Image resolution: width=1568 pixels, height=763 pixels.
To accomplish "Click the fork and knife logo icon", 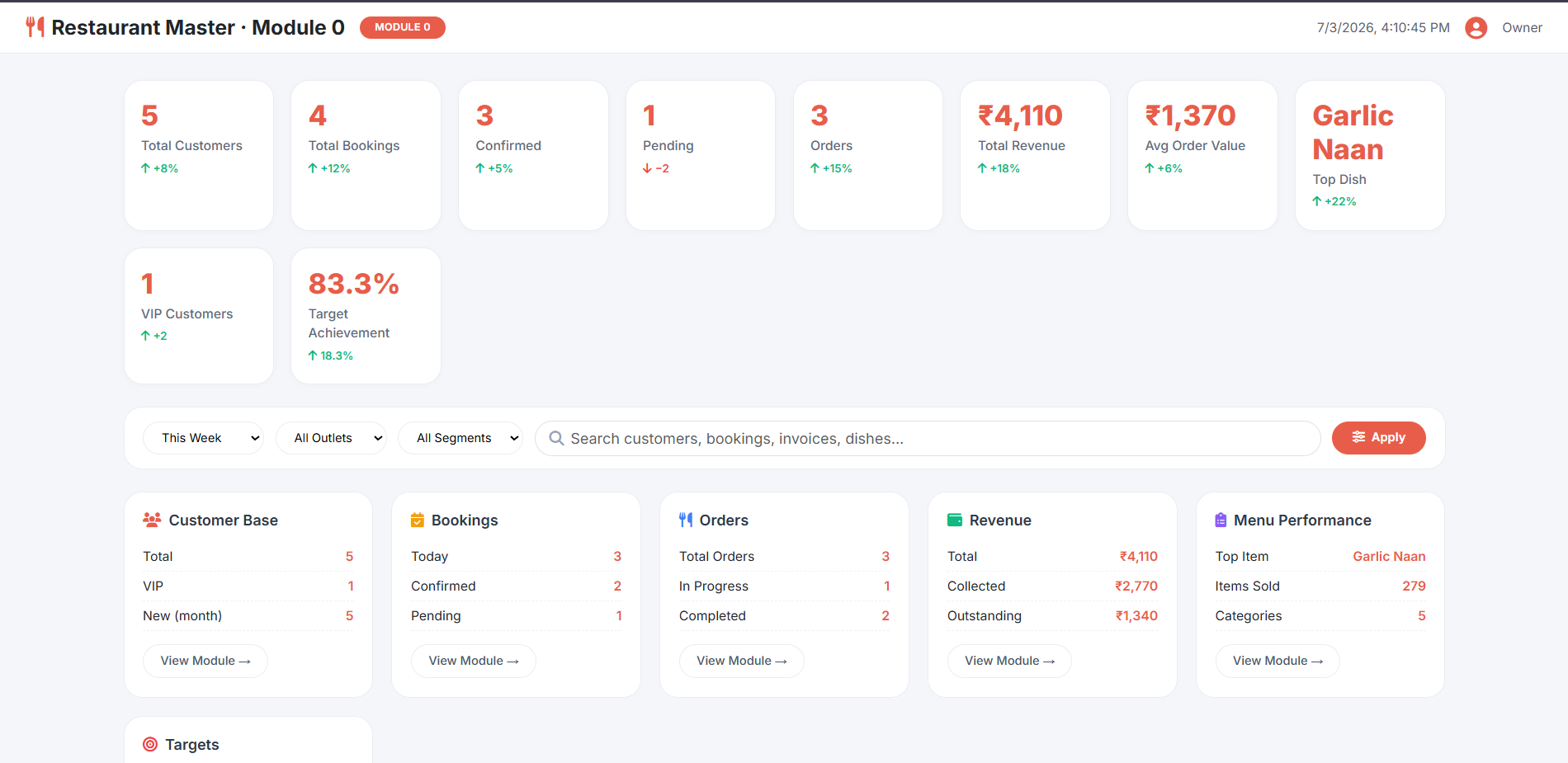I will click(x=35, y=27).
